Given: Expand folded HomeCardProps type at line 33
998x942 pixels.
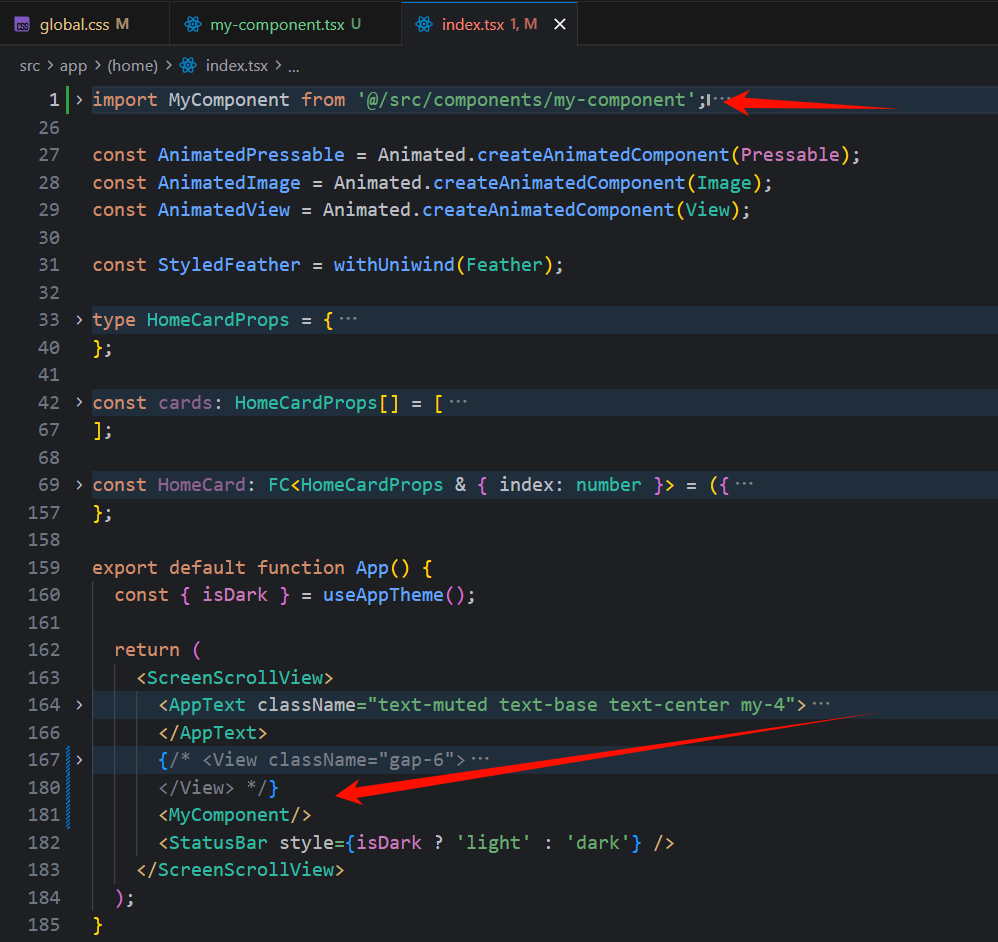Looking at the screenshot, I should coord(79,320).
